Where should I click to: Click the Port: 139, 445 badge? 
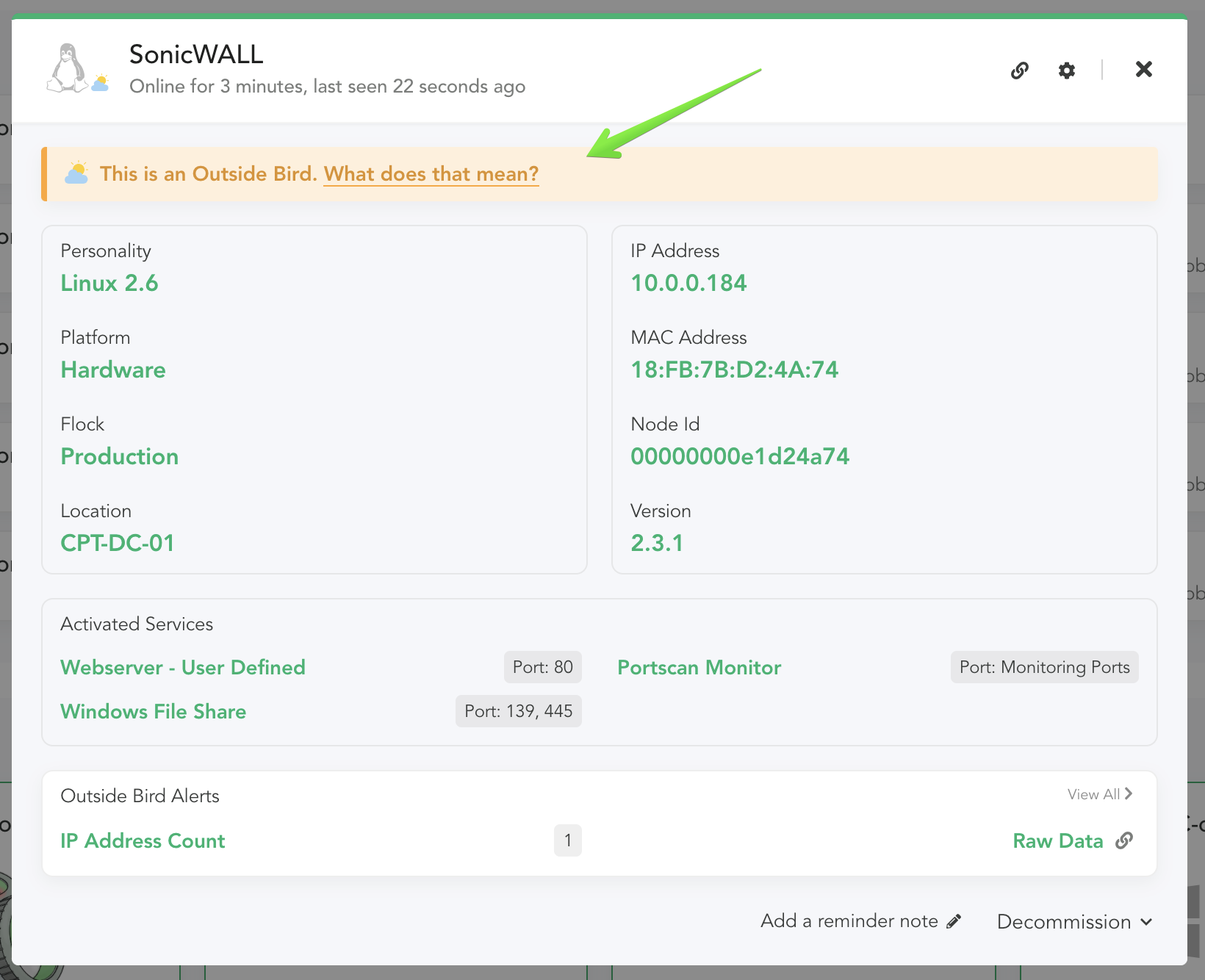[x=519, y=711]
